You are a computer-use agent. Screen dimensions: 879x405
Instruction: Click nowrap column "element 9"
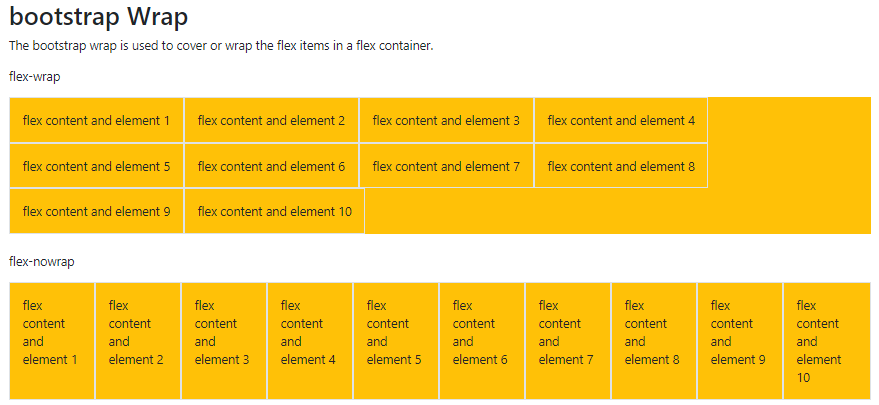coord(739,341)
